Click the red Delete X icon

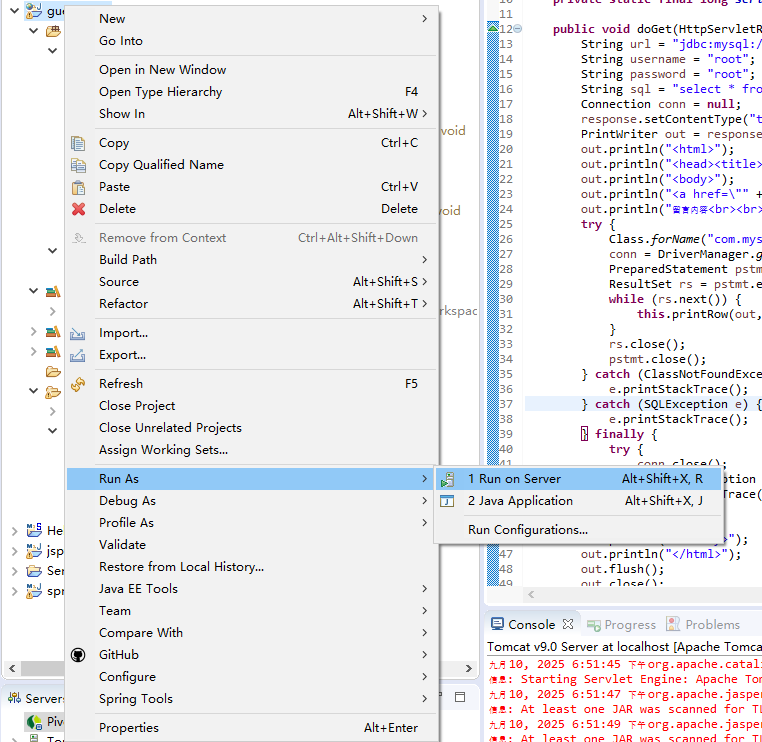click(78, 209)
